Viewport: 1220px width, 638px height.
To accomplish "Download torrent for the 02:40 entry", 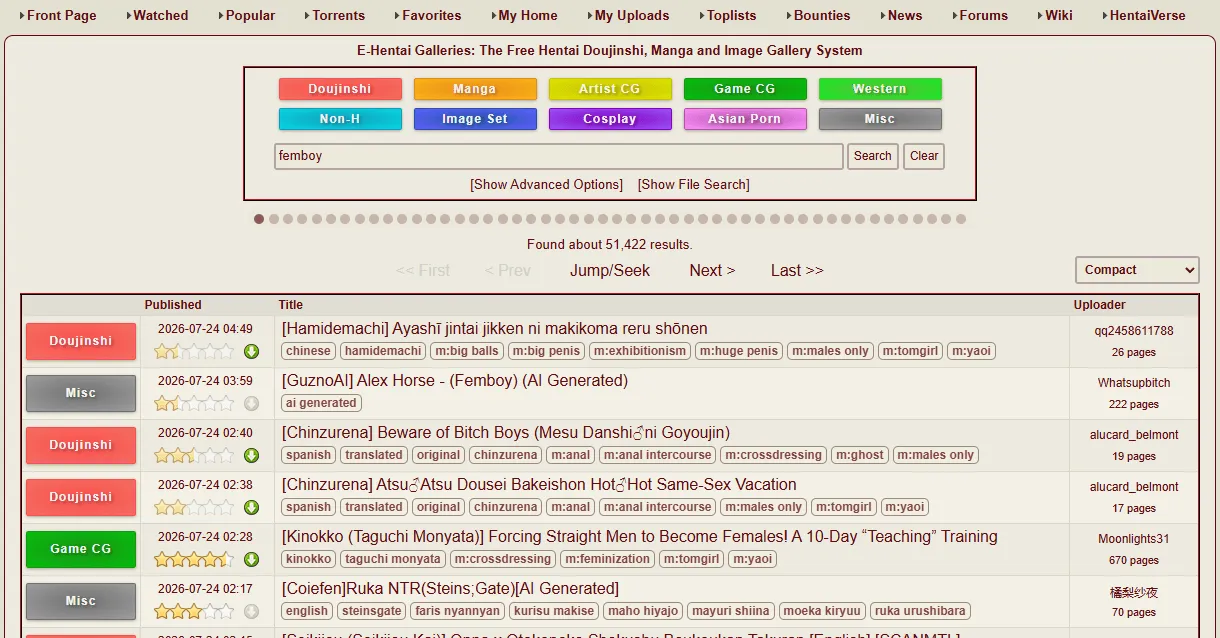I will click(x=251, y=455).
